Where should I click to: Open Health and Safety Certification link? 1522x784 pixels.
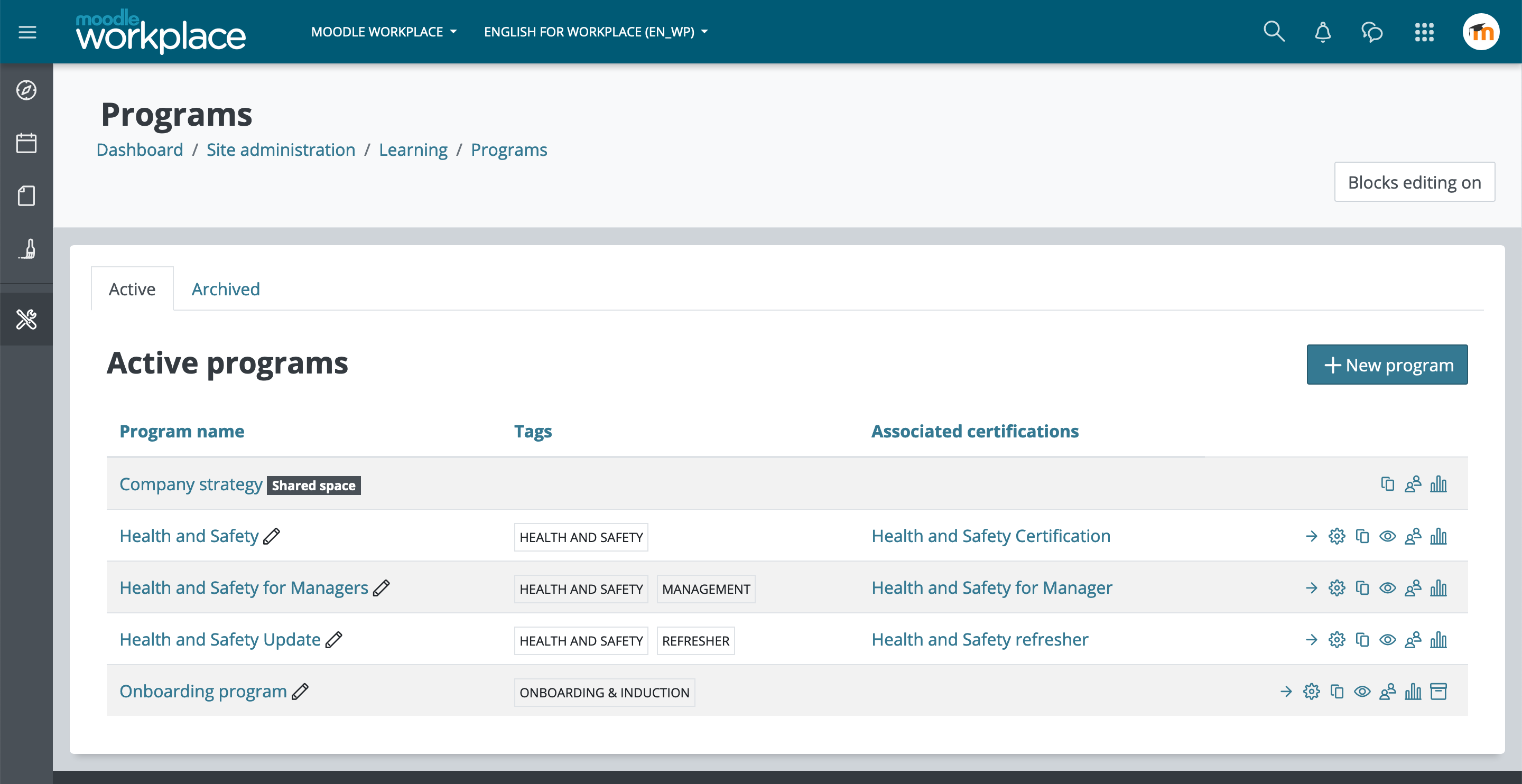tap(991, 536)
